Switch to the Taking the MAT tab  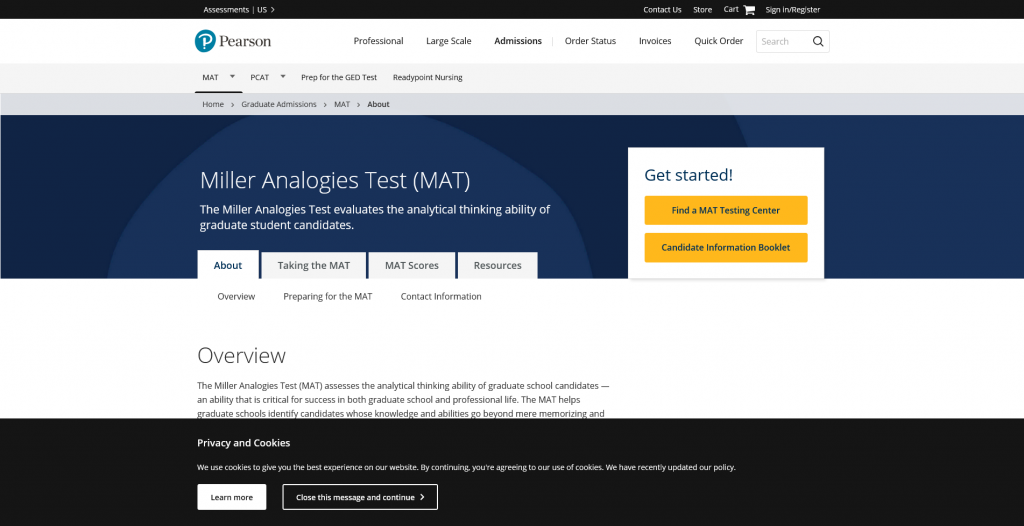coord(314,265)
